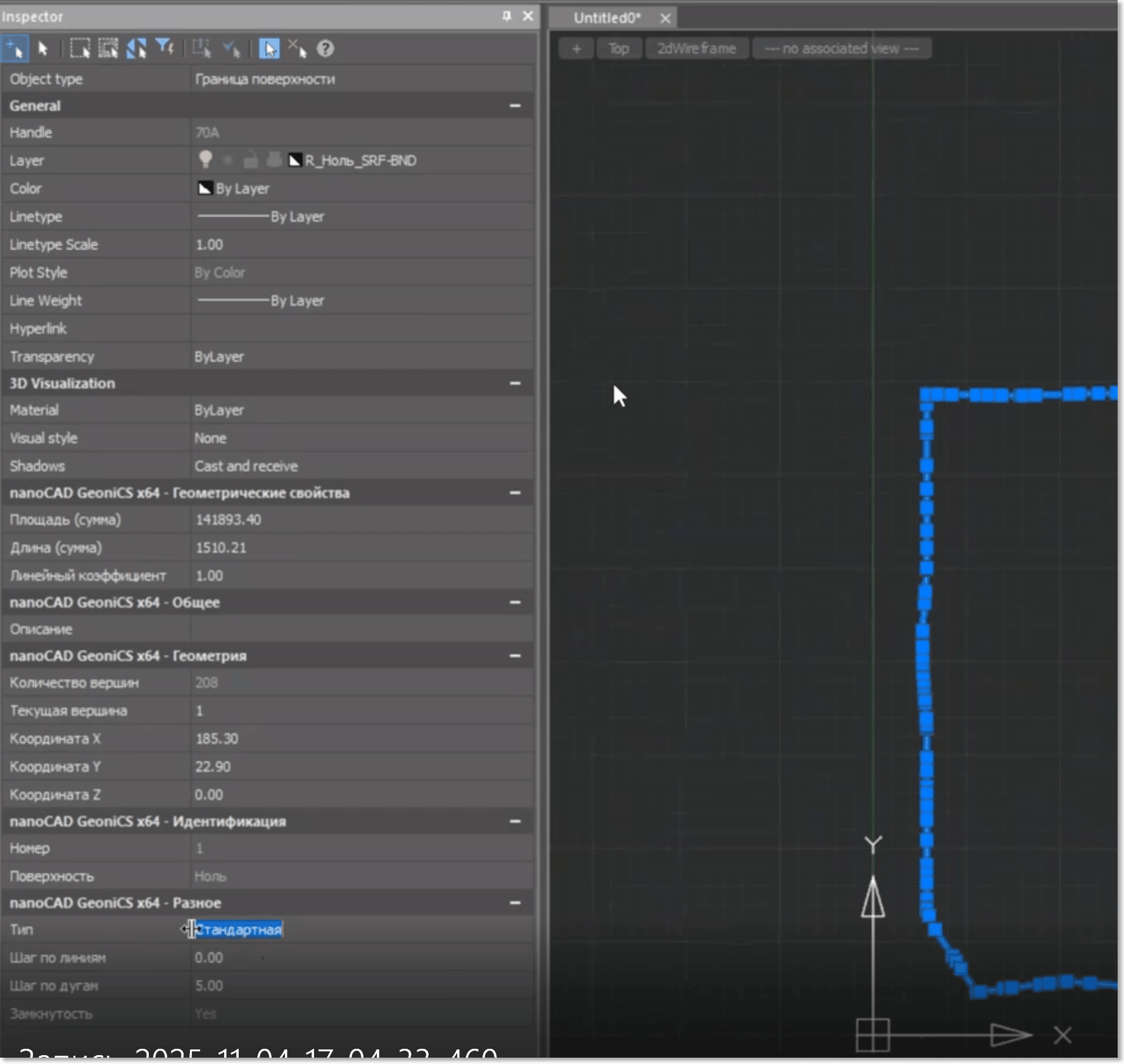
Task: Click the dashed rectangle selection tool
Action: (80, 49)
